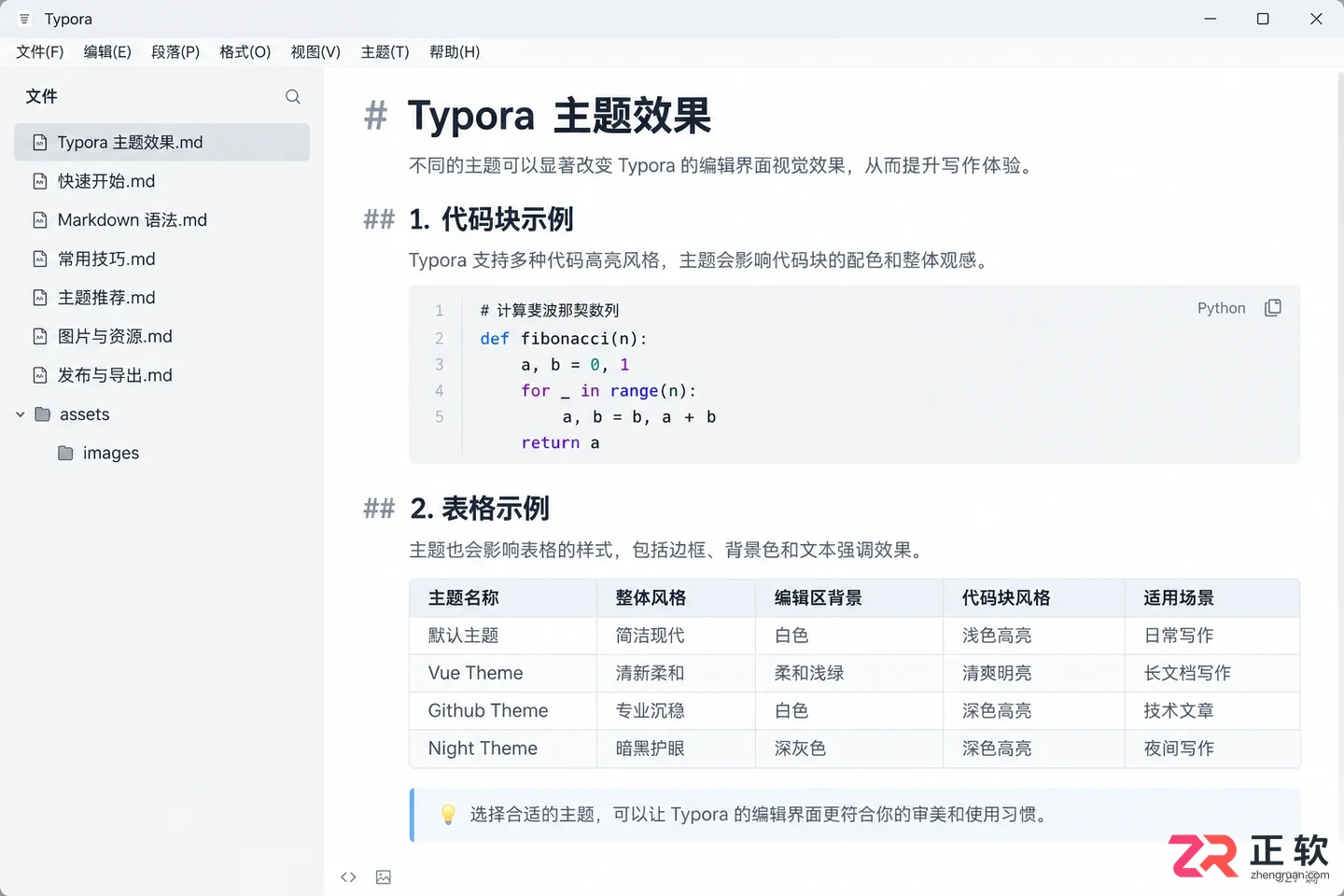
Task: Click the Typora app icon in title bar
Action: (24, 19)
